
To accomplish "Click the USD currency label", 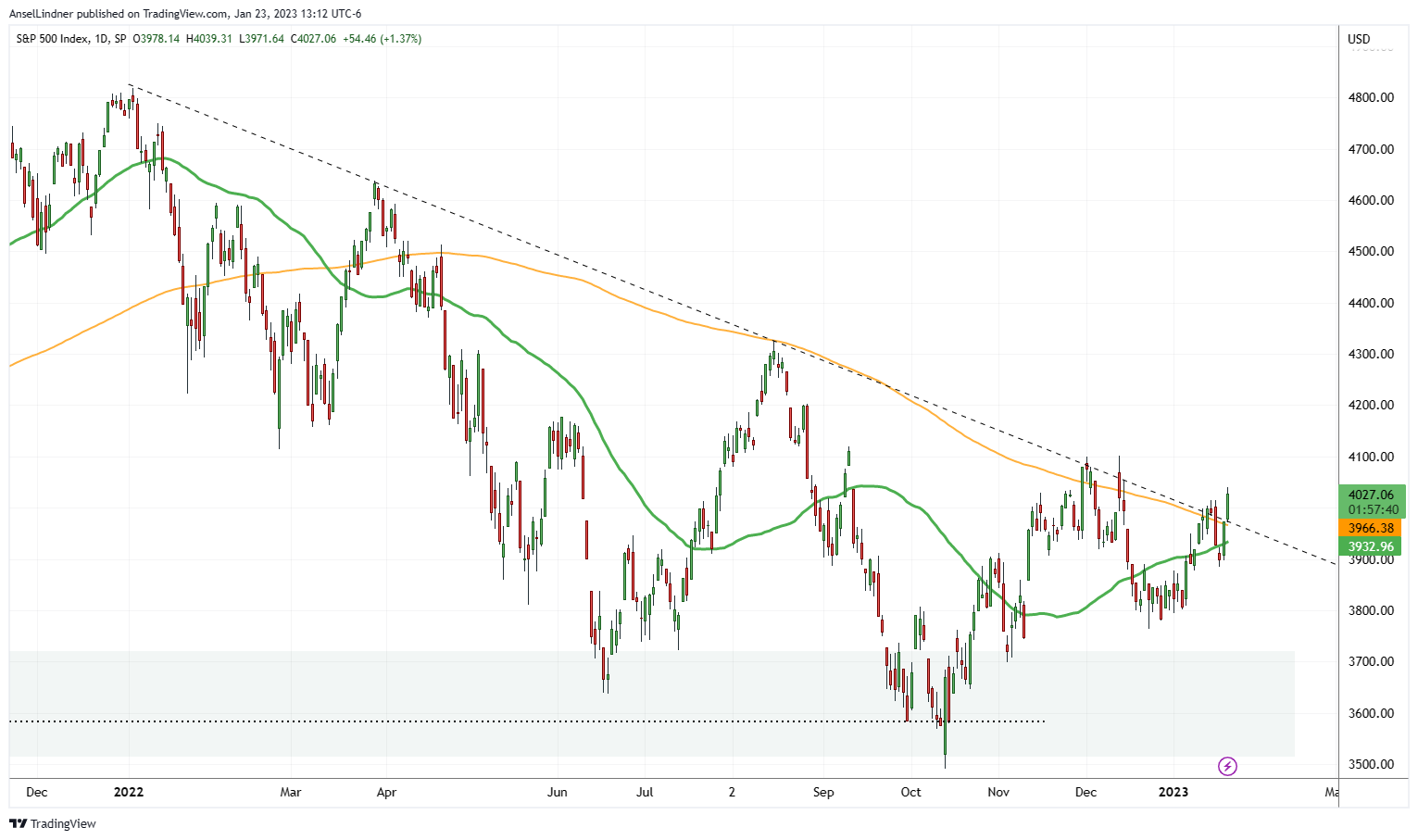I will pos(1359,40).
